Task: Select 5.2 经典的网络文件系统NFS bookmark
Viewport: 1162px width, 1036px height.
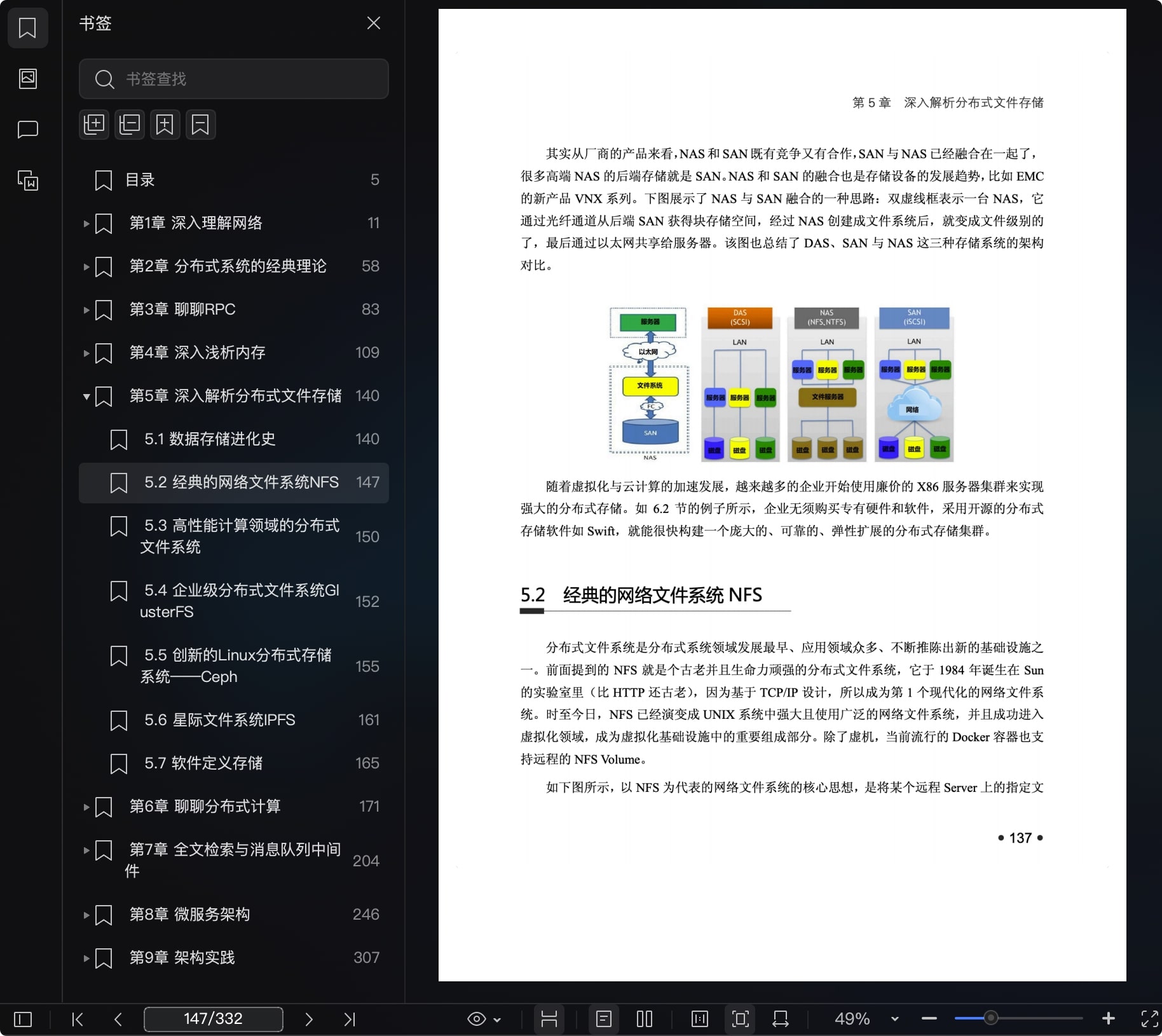Action: click(234, 482)
